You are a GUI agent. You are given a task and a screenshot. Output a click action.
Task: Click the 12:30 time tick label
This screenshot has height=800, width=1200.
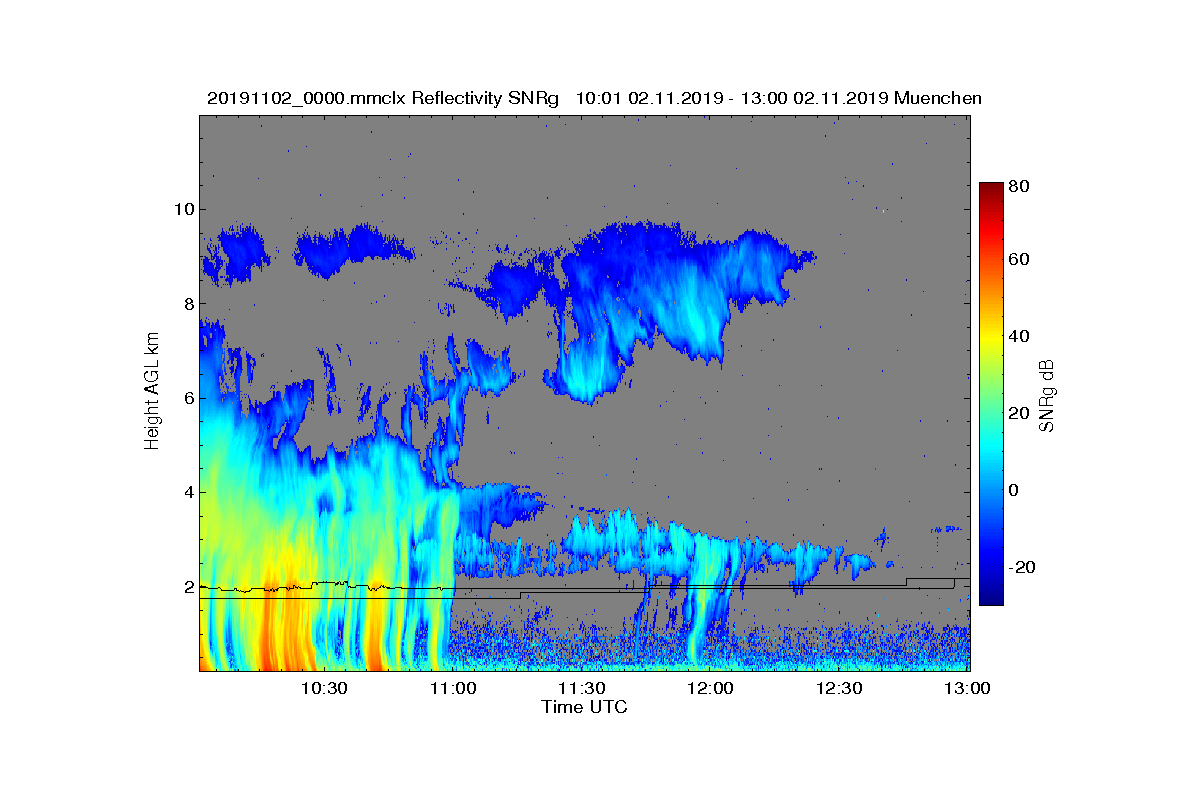[839, 688]
